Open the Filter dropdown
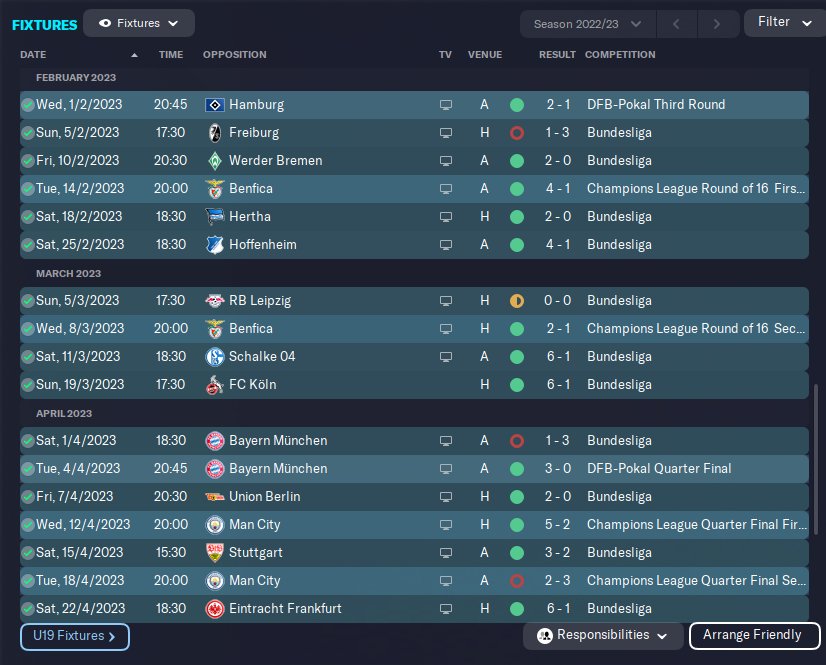Screen dimensions: 826x665 click(x=784, y=23)
